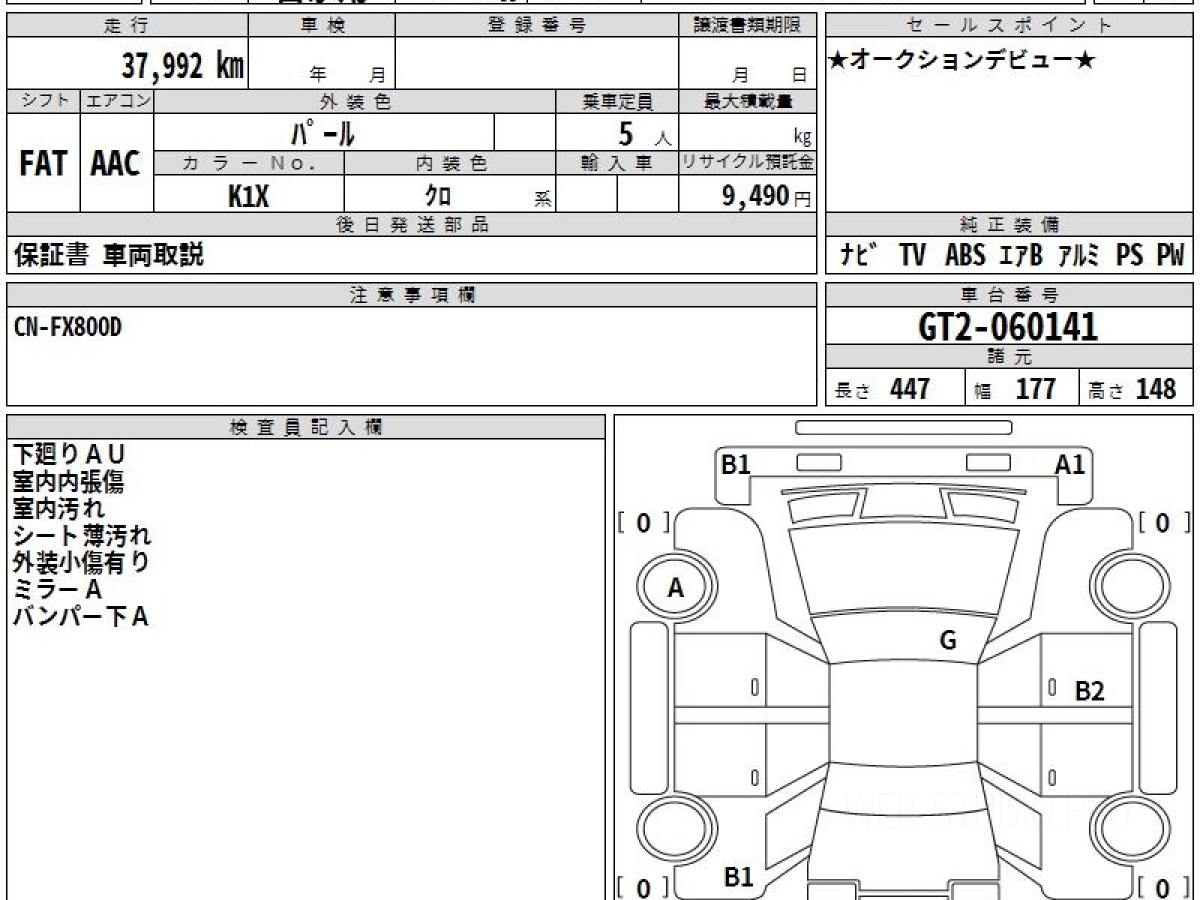
Task: Select the リサイクル預託金 header
Action: [x=748, y=164]
